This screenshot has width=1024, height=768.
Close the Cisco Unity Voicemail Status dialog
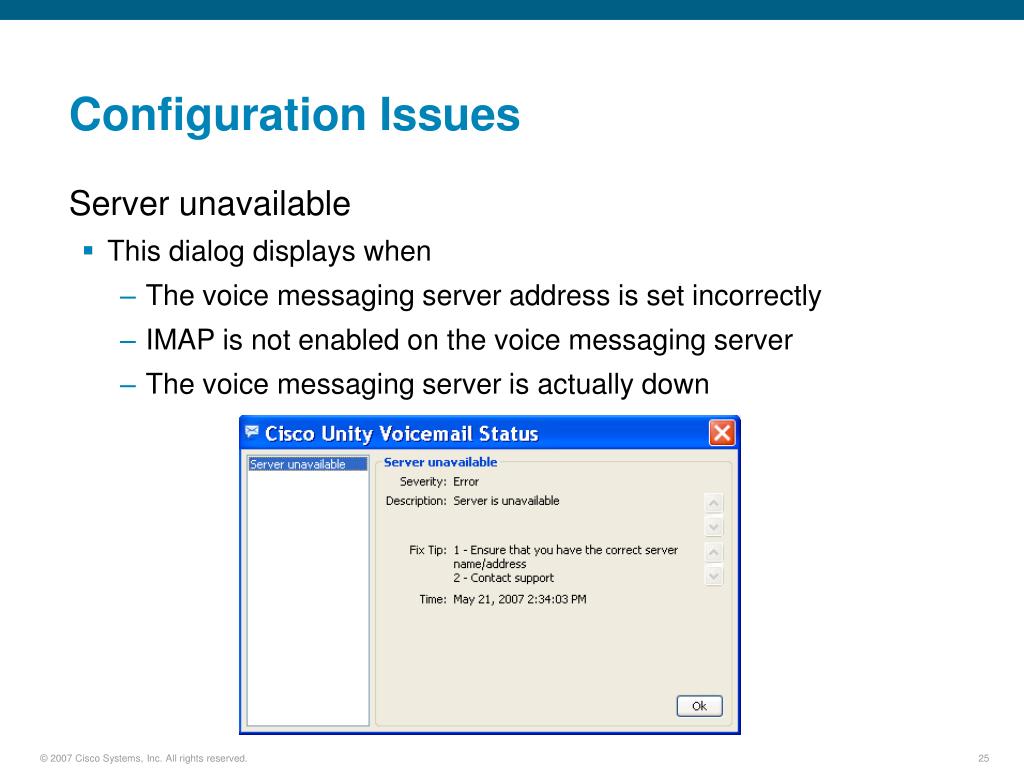722,433
